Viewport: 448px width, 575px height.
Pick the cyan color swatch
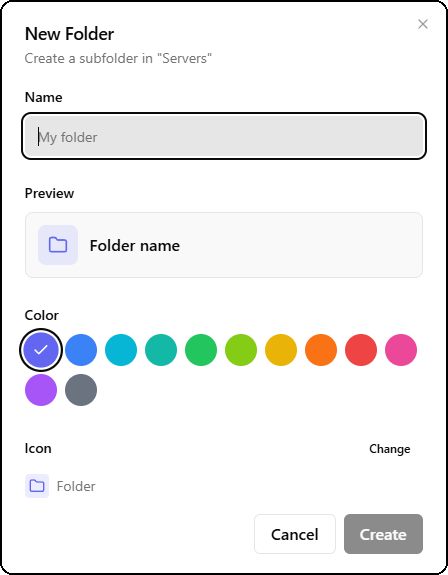pyautogui.click(x=121, y=350)
